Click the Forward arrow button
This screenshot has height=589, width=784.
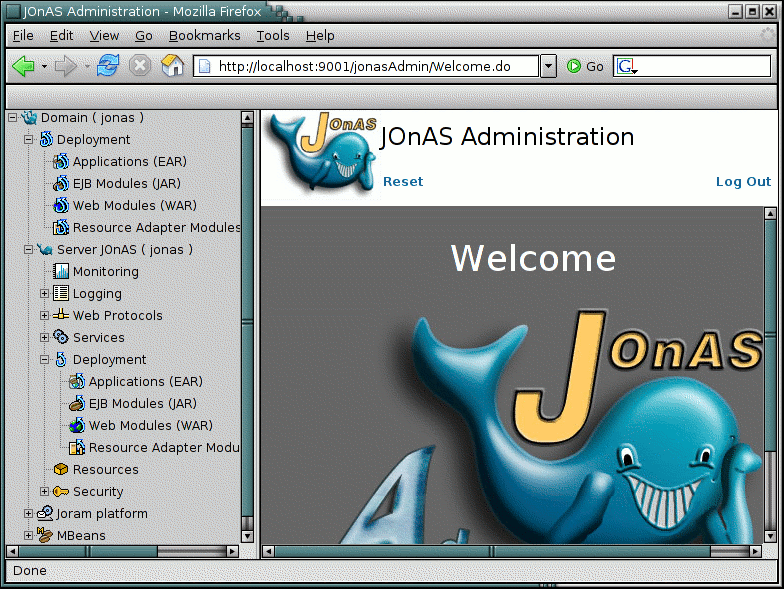pyautogui.click(x=66, y=66)
